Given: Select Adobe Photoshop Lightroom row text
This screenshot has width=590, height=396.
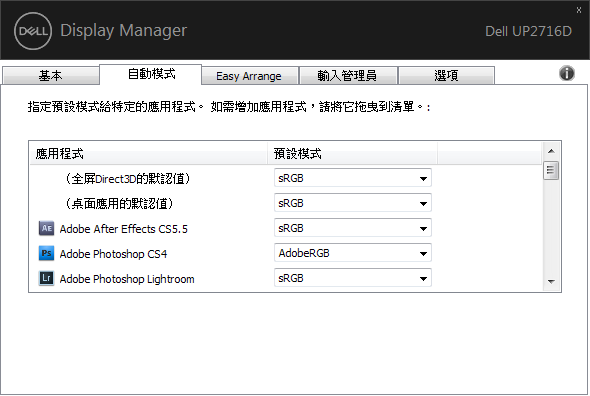Looking at the screenshot, I should [127, 279].
